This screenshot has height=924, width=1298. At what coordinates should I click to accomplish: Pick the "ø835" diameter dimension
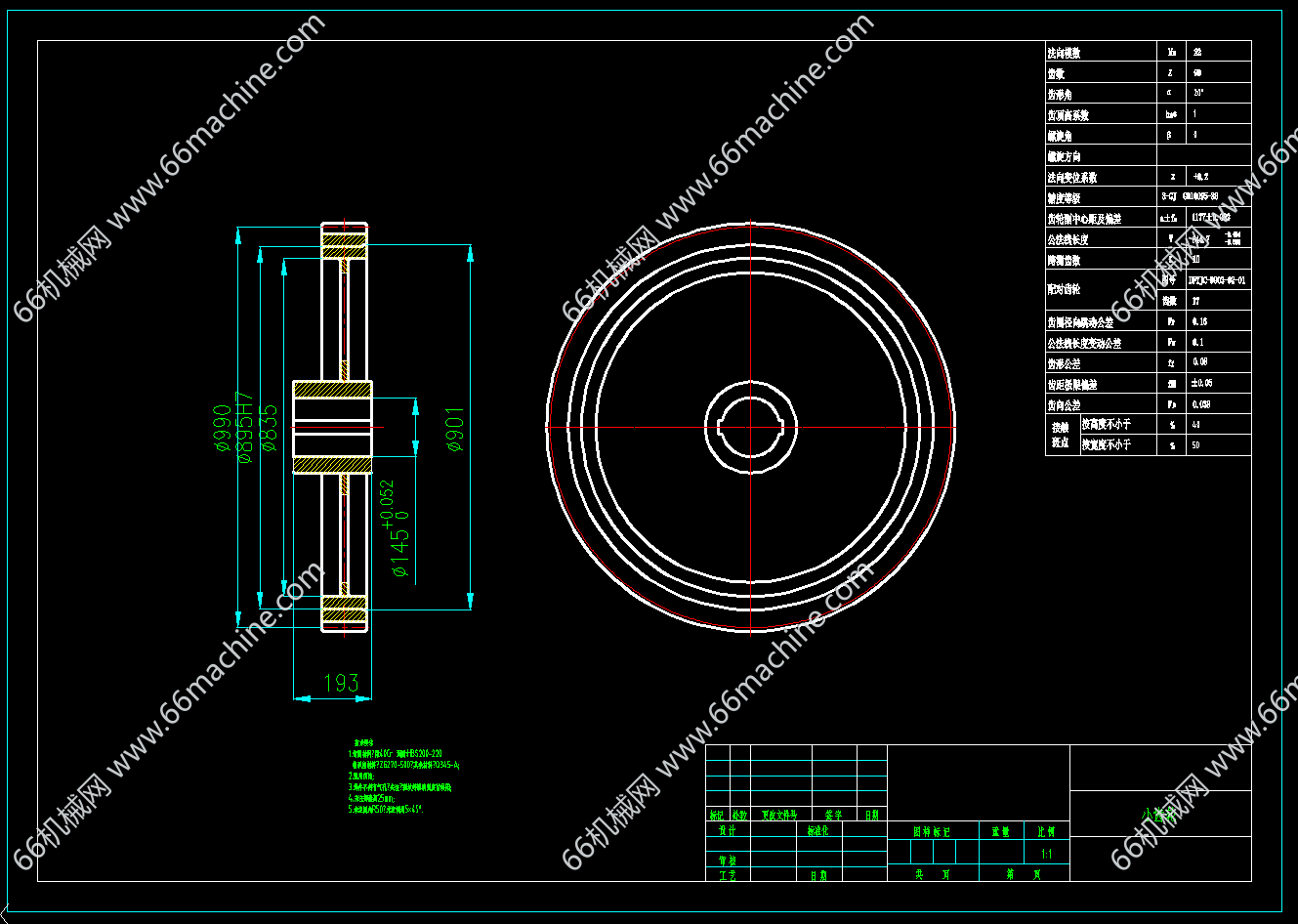(x=270, y=428)
